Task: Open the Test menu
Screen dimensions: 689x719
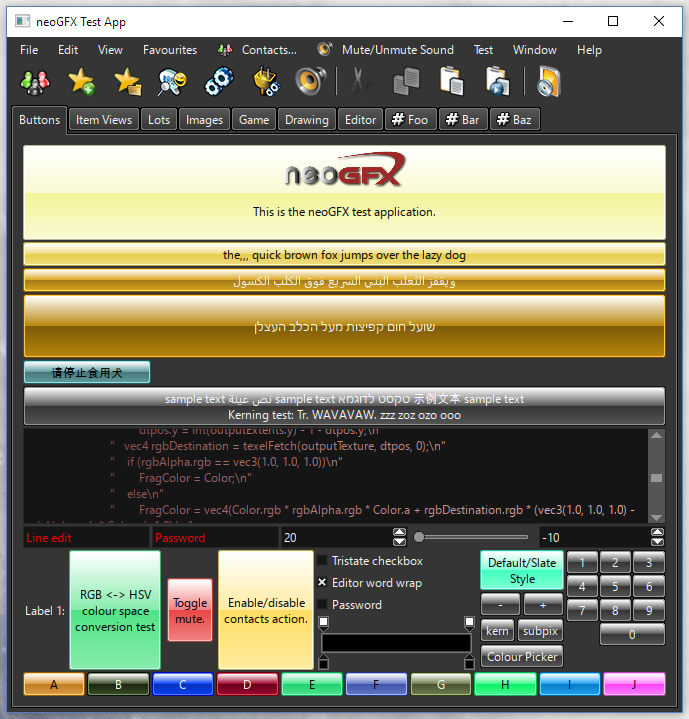Action: coord(483,50)
